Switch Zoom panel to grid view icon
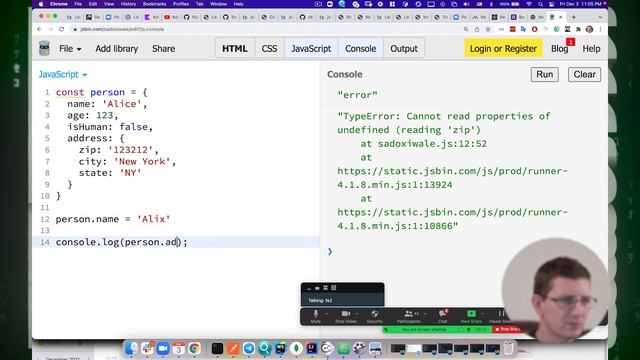This screenshot has width=640, height=360. point(334,288)
